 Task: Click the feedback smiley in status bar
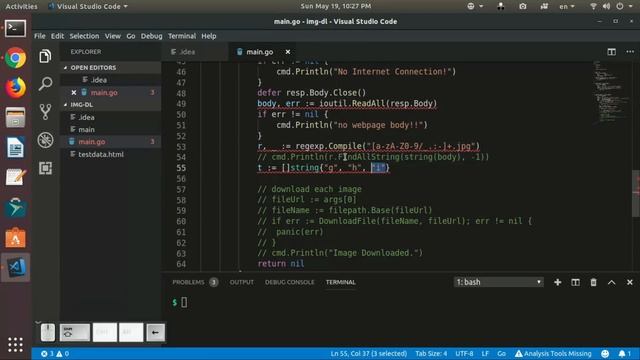coord(605,353)
